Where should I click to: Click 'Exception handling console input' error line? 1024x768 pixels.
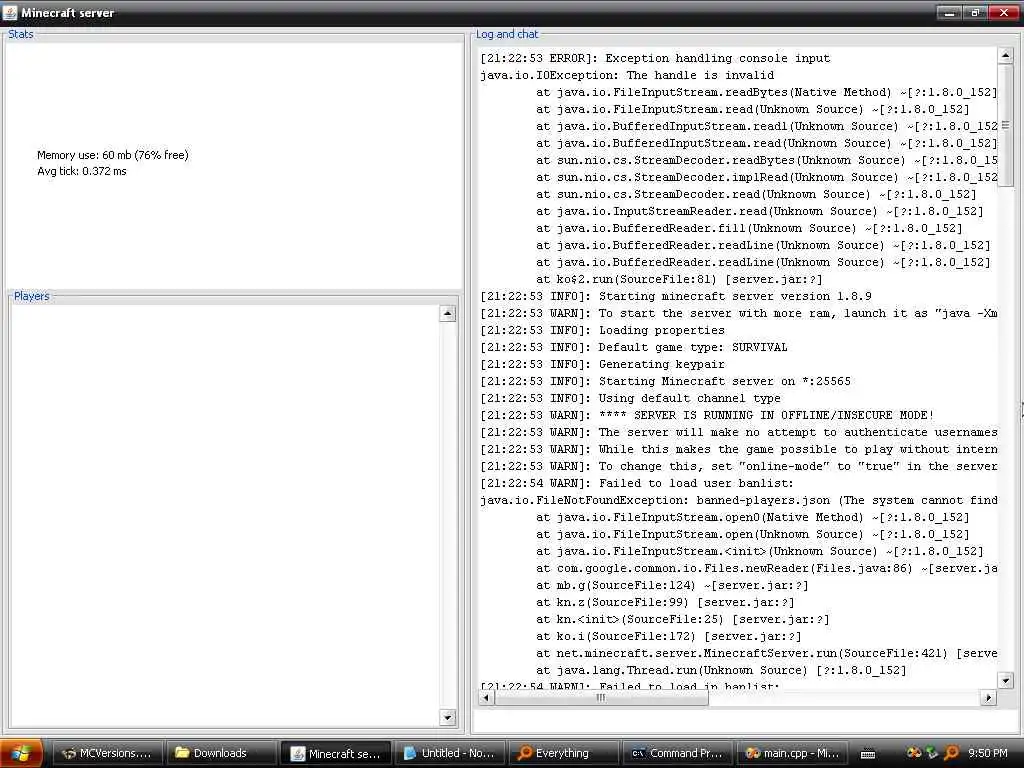click(x=655, y=58)
